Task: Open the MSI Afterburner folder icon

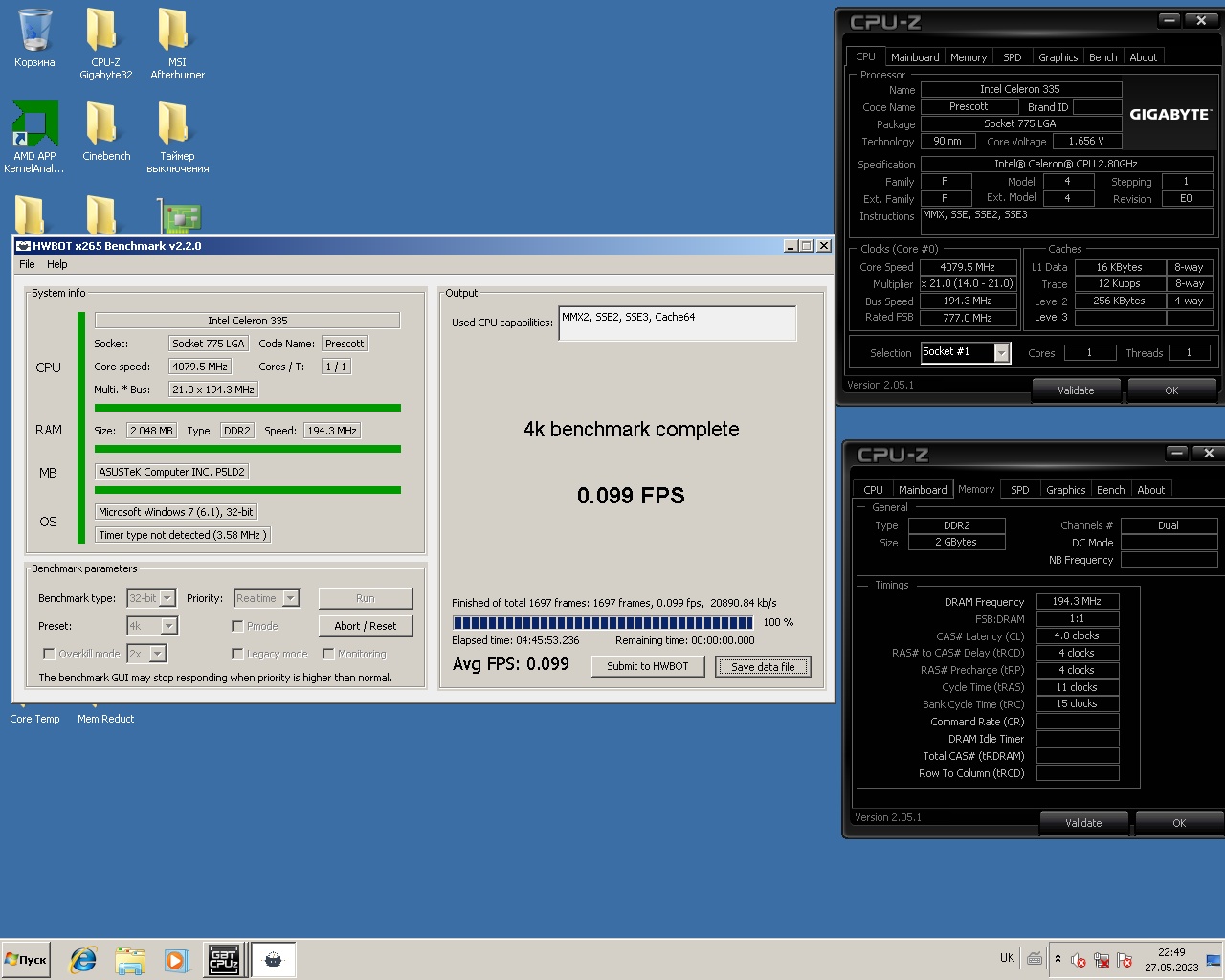Action: pos(177,43)
